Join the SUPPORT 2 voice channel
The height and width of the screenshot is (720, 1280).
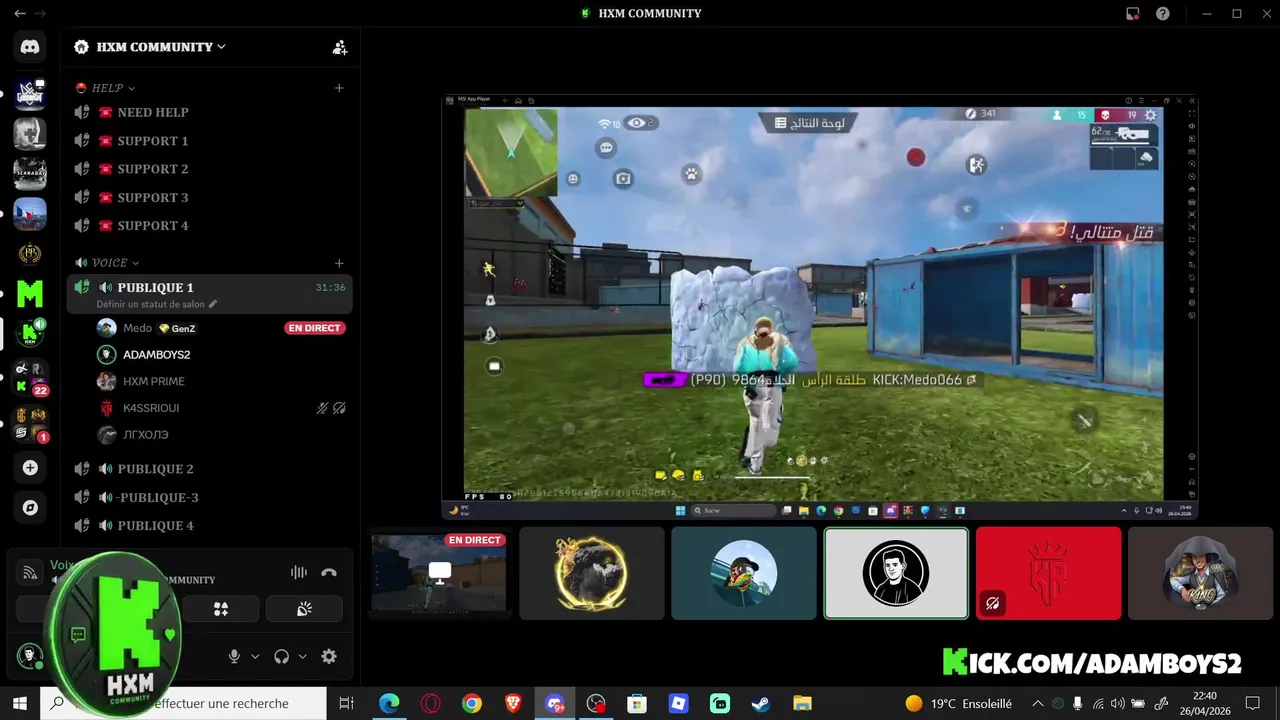[210, 169]
